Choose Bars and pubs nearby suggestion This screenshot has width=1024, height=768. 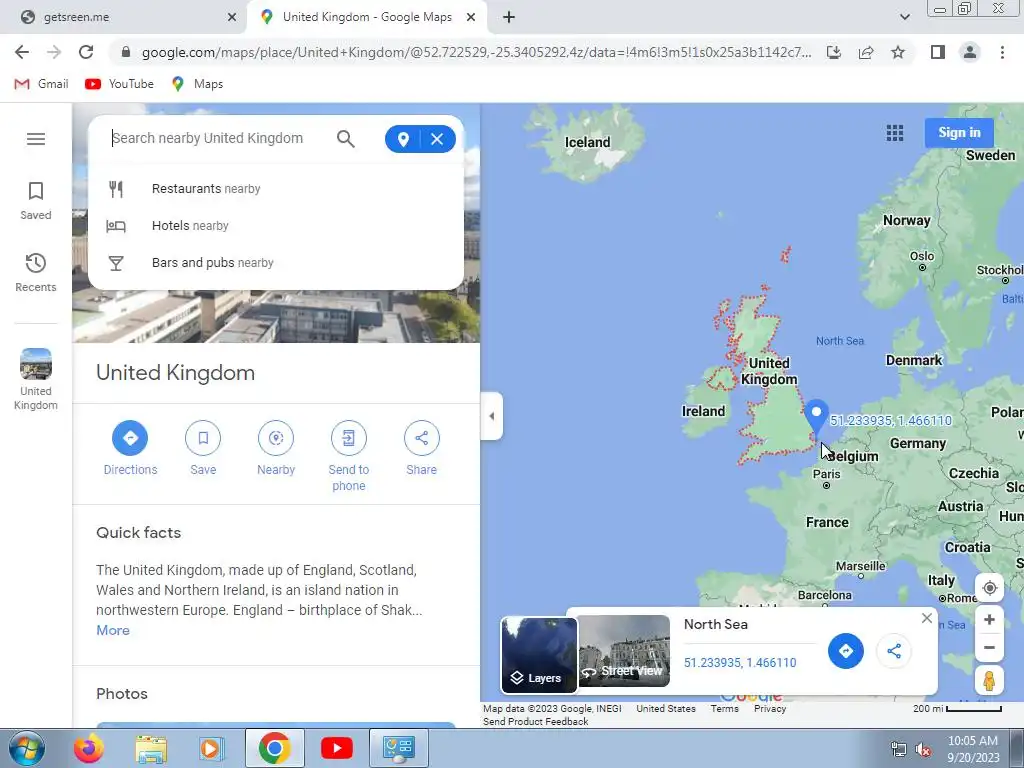(x=276, y=263)
